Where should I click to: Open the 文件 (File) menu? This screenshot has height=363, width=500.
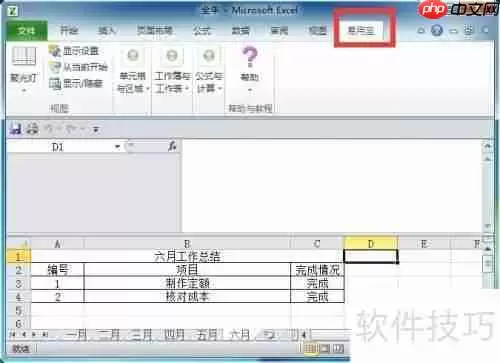click(x=27, y=31)
